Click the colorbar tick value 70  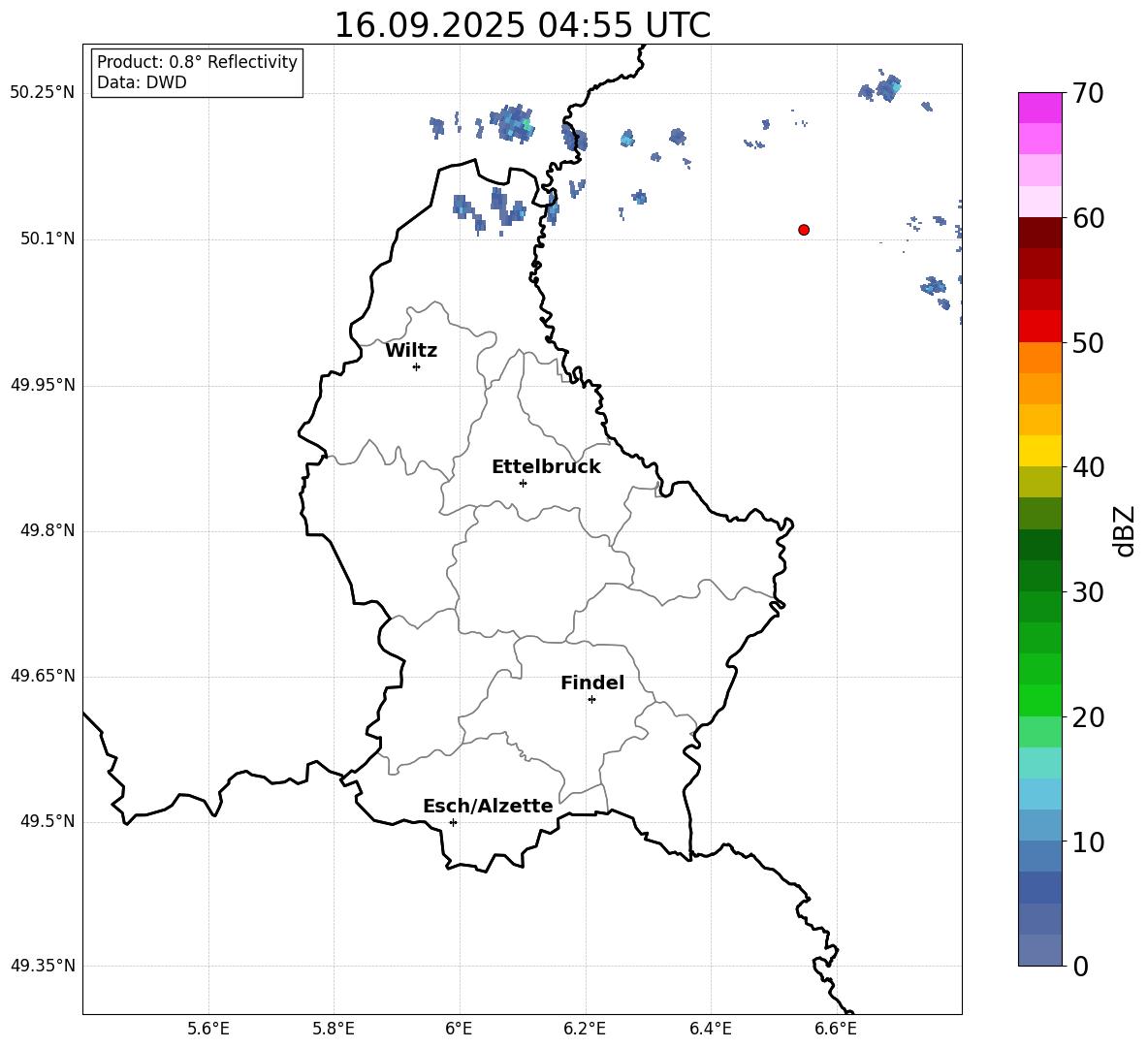click(1088, 93)
